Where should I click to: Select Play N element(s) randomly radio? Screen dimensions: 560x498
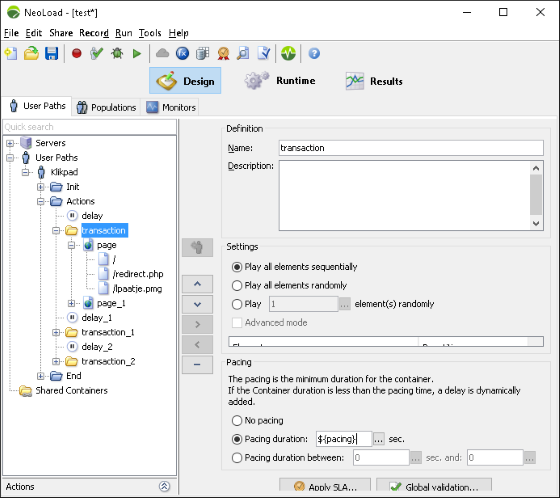pos(237,304)
